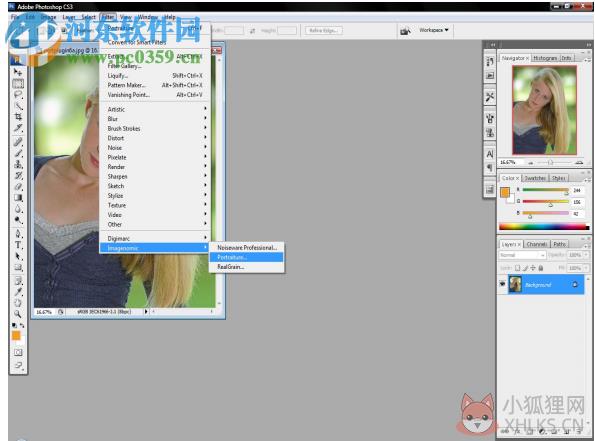Select the Crop tool
This screenshot has width=595, height=441.
pos(18,117)
